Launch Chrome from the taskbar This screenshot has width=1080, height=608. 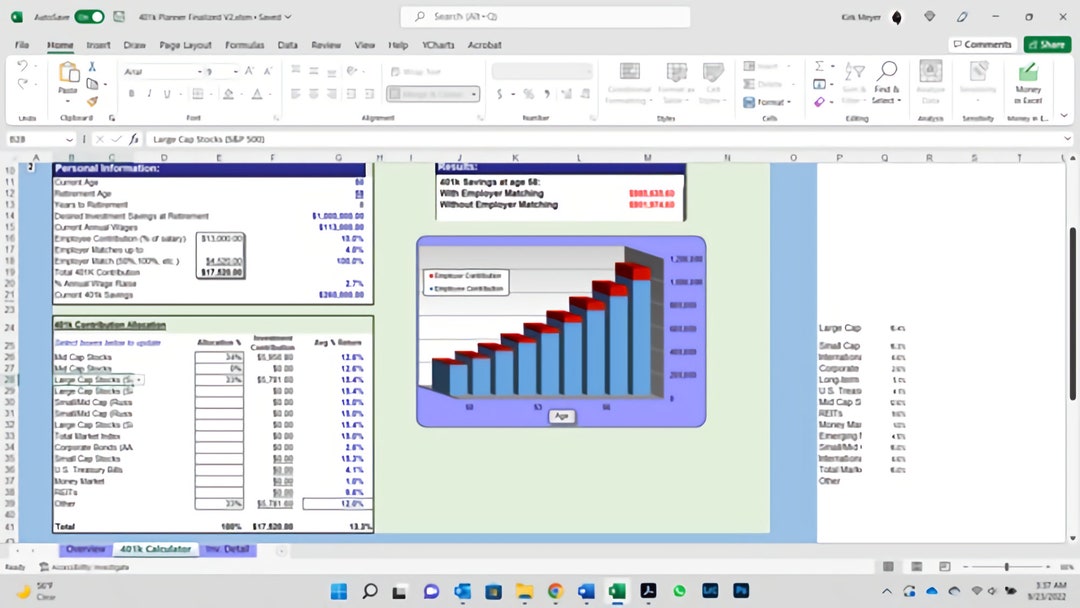coord(555,591)
